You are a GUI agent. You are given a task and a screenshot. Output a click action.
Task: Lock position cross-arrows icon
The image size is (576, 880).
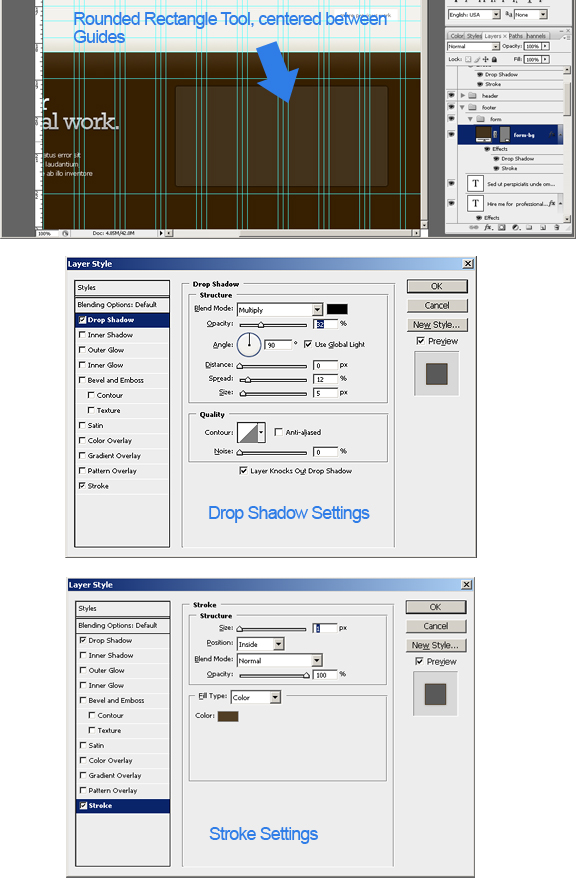[486, 59]
